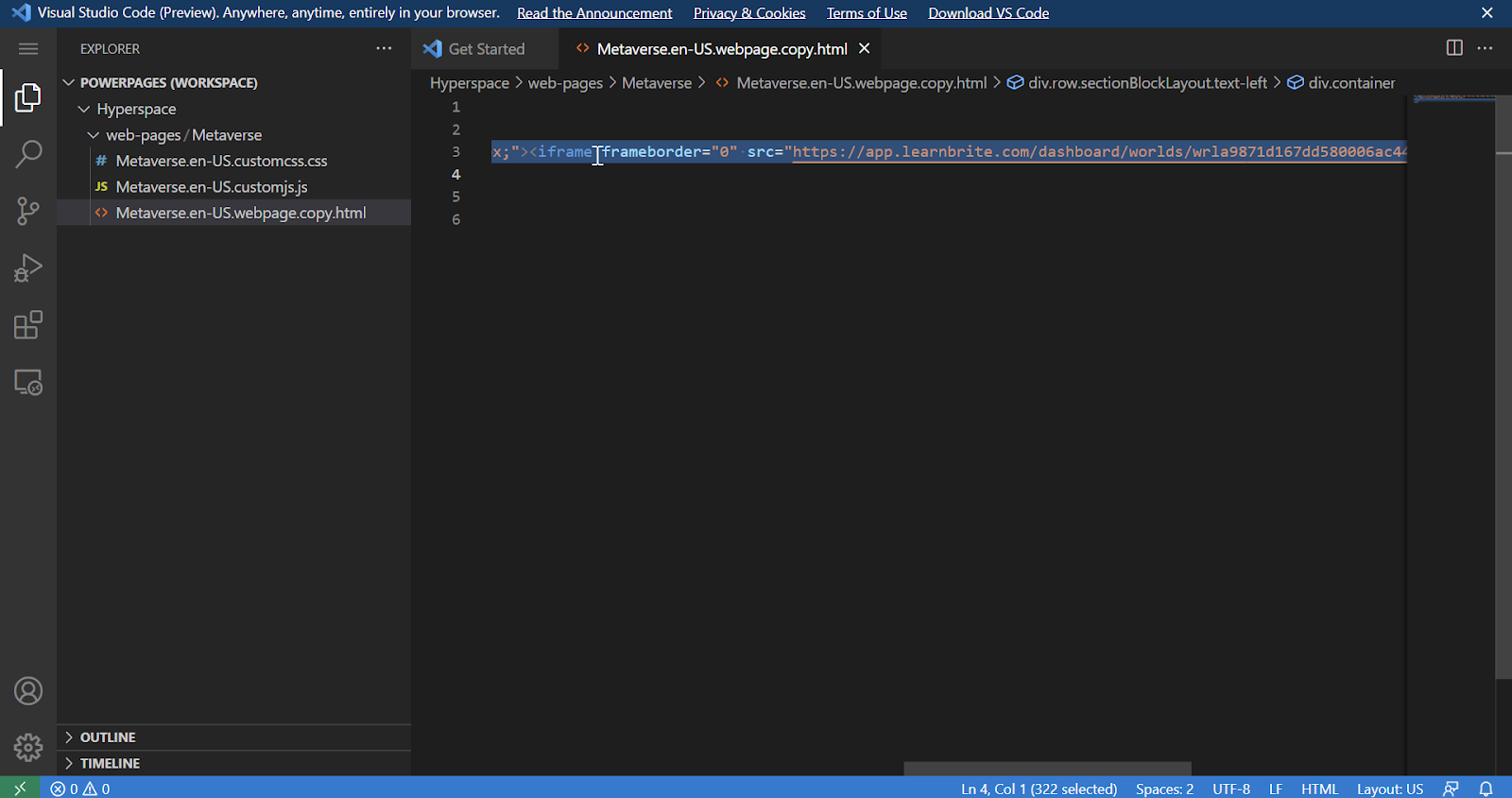Click the EXPLORER panel title
1512x798 pixels.
110,49
